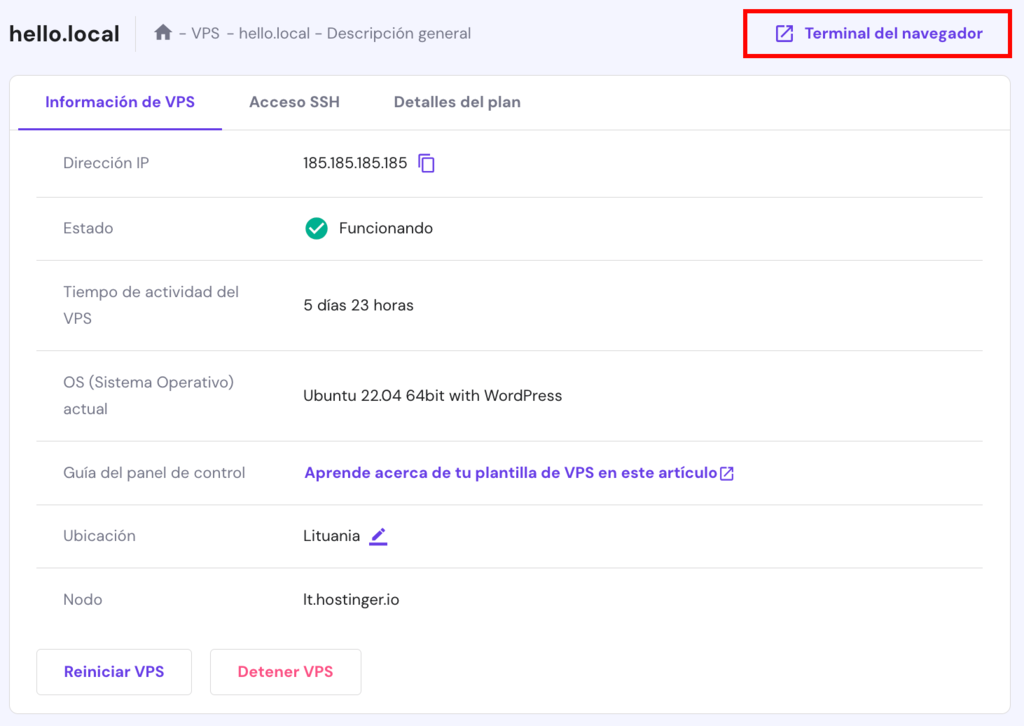The width and height of the screenshot is (1024, 726).
Task: Open the VPS template guide article link
Action: pos(510,472)
